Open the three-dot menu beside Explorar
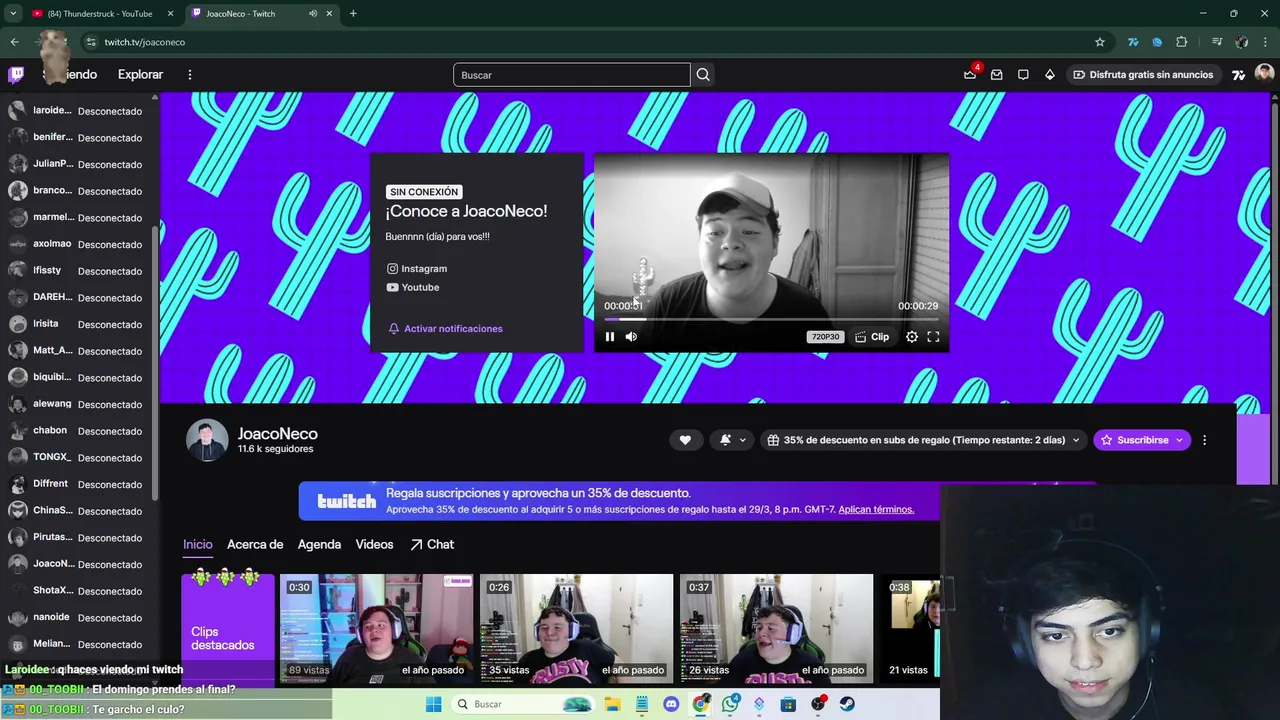 [190, 75]
